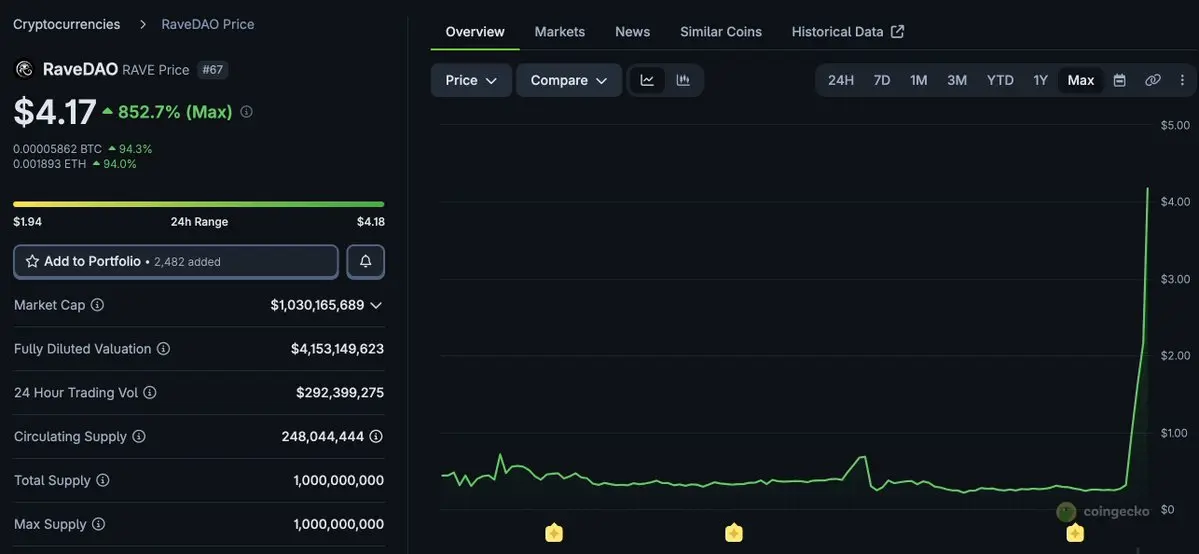Viewport: 1199px width, 554px height.
Task: Click the first yellow event marker below chart
Action: pos(554,533)
